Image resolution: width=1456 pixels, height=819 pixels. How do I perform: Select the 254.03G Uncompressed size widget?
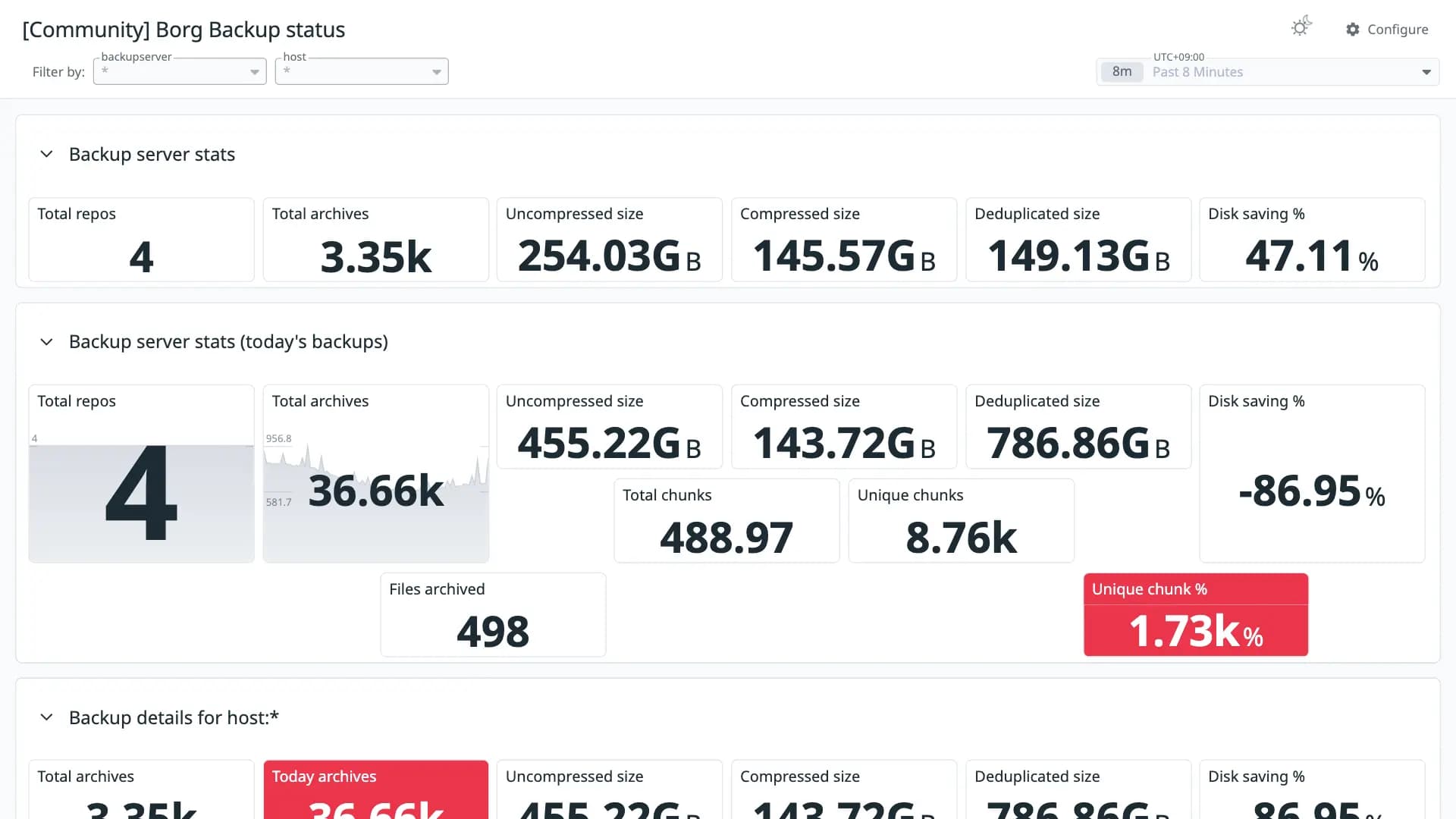point(610,240)
